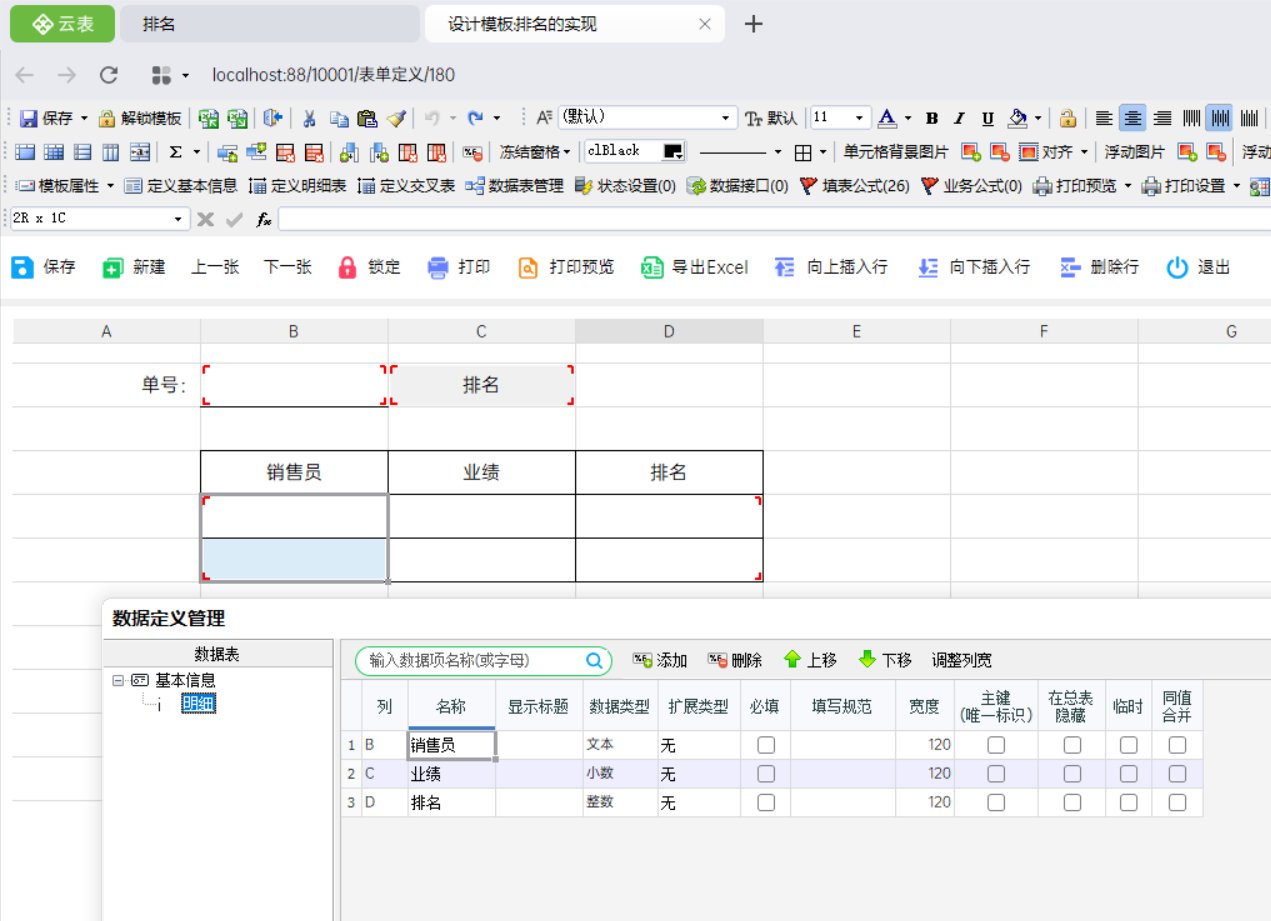This screenshot has width=1271, height=921.
Task: Toggle Italic formatting
Action: click(960, 118)
